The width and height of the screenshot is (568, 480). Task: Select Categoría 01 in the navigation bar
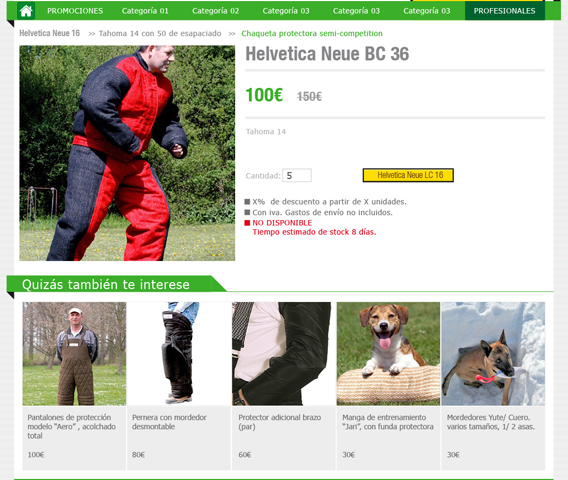tap(145, 11)
